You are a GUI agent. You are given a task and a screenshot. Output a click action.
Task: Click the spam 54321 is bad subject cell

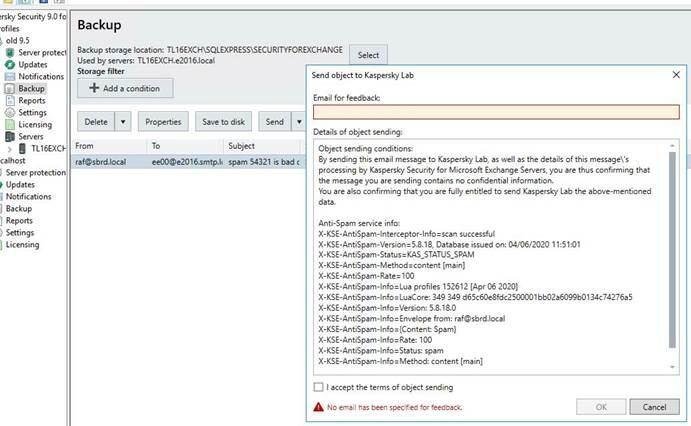click(264, 162)
